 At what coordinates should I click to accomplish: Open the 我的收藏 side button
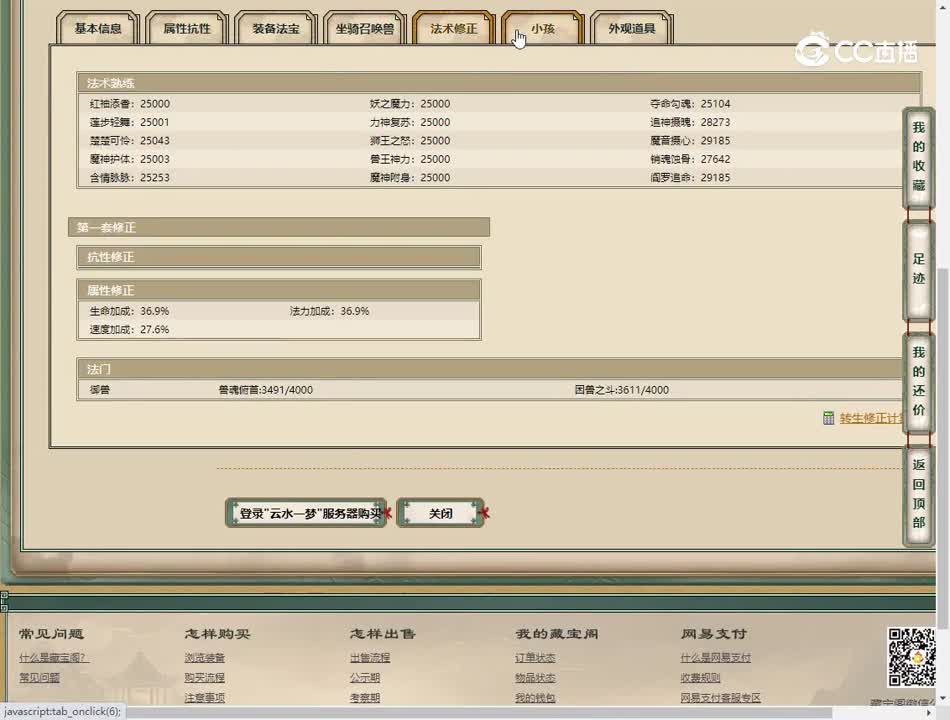coord(918,157)
